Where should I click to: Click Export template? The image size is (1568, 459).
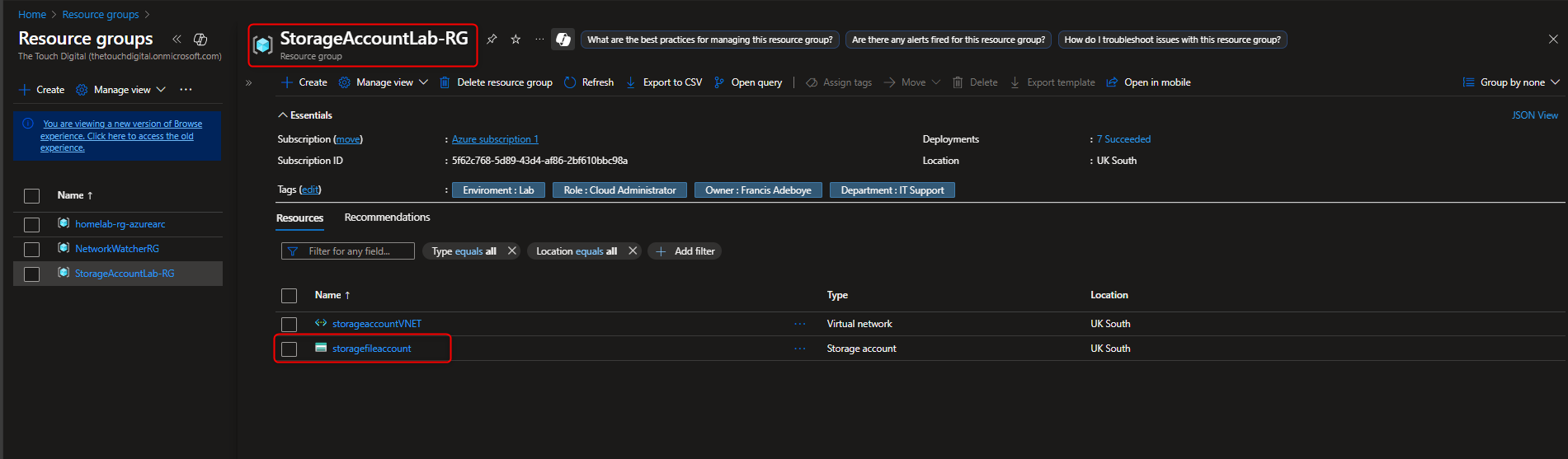click(x=1052, y=82)
